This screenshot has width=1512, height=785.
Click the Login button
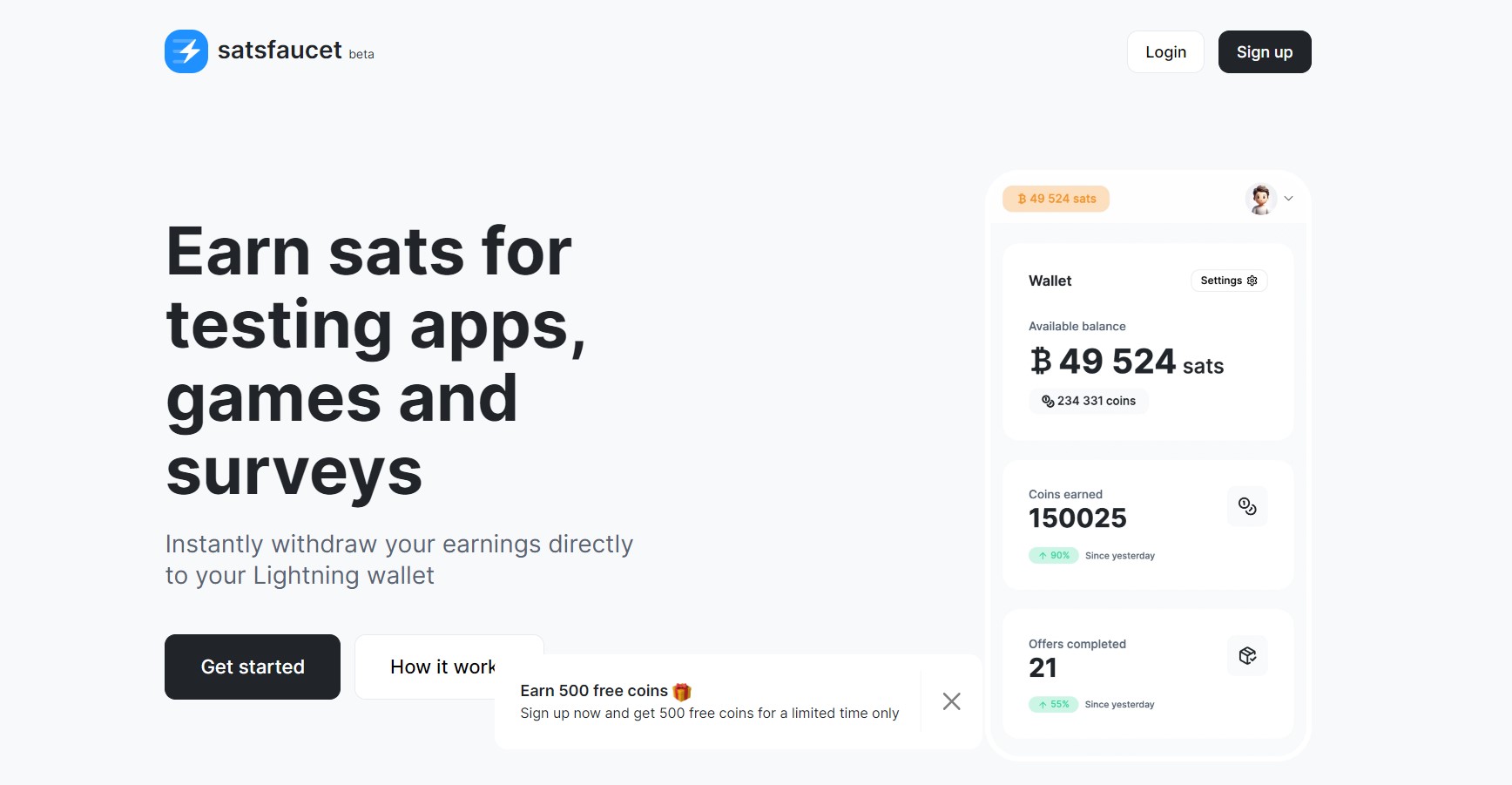point(1165,52)
